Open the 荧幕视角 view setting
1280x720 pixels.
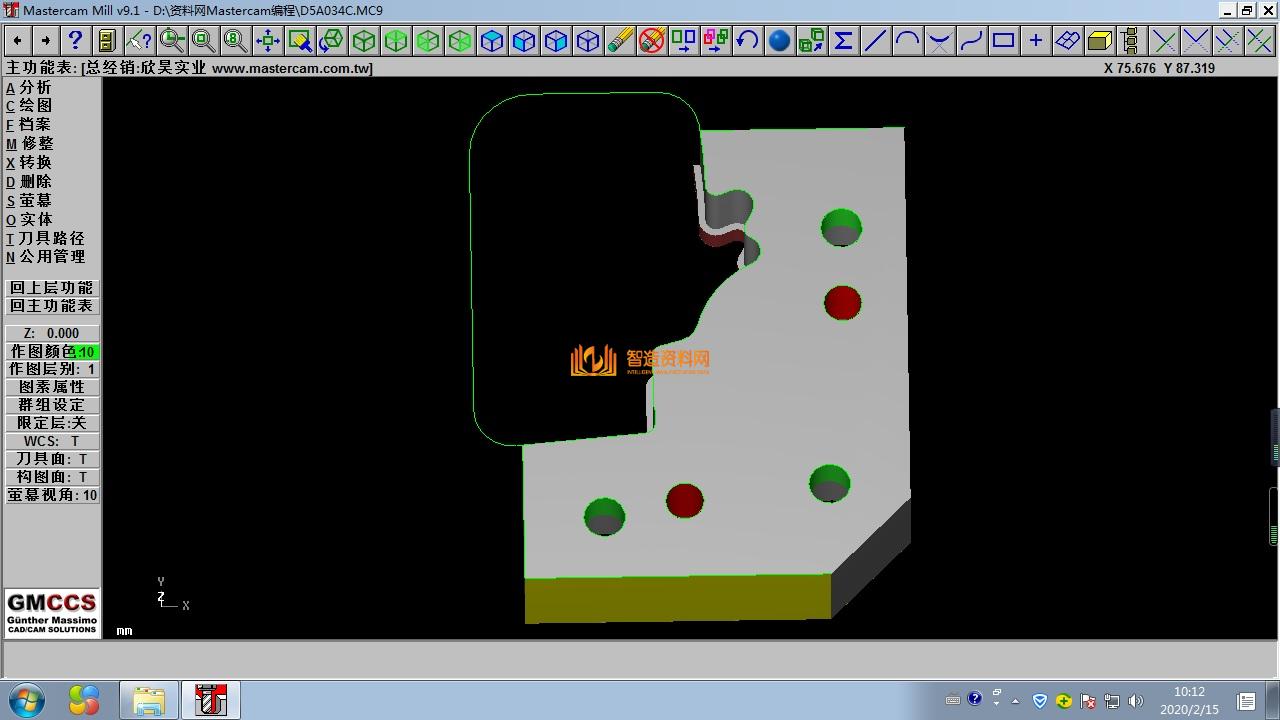[52, 495]
